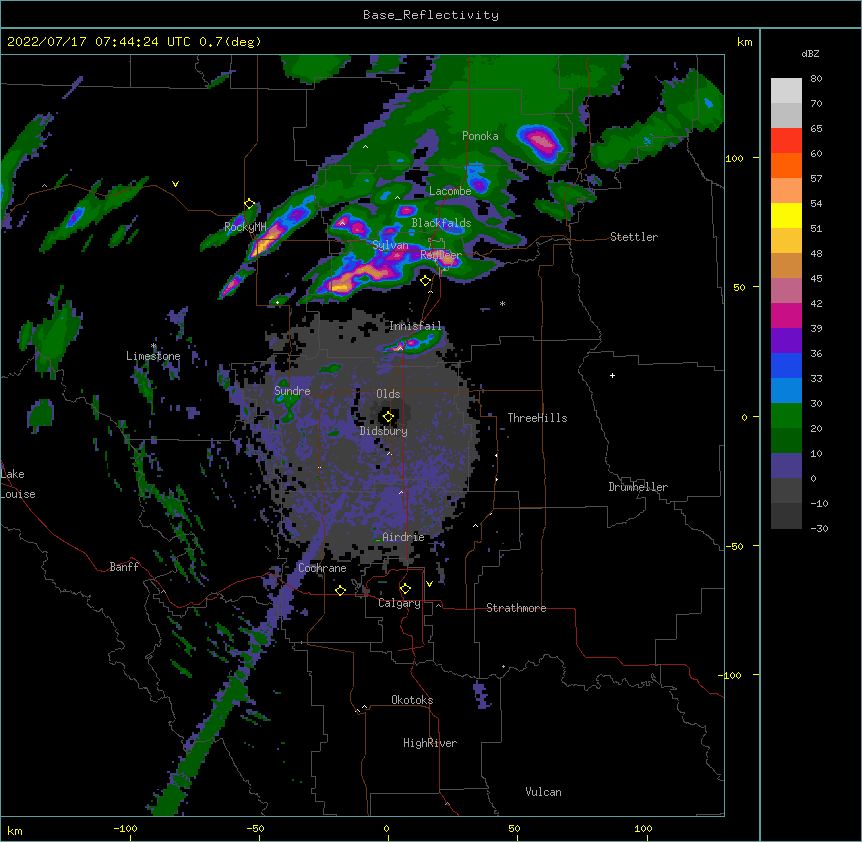Click the yellow diamond radar site marker near Didsbury
Image resolution: width=862 pixels, height=842 pixels.
click(388, 417)
